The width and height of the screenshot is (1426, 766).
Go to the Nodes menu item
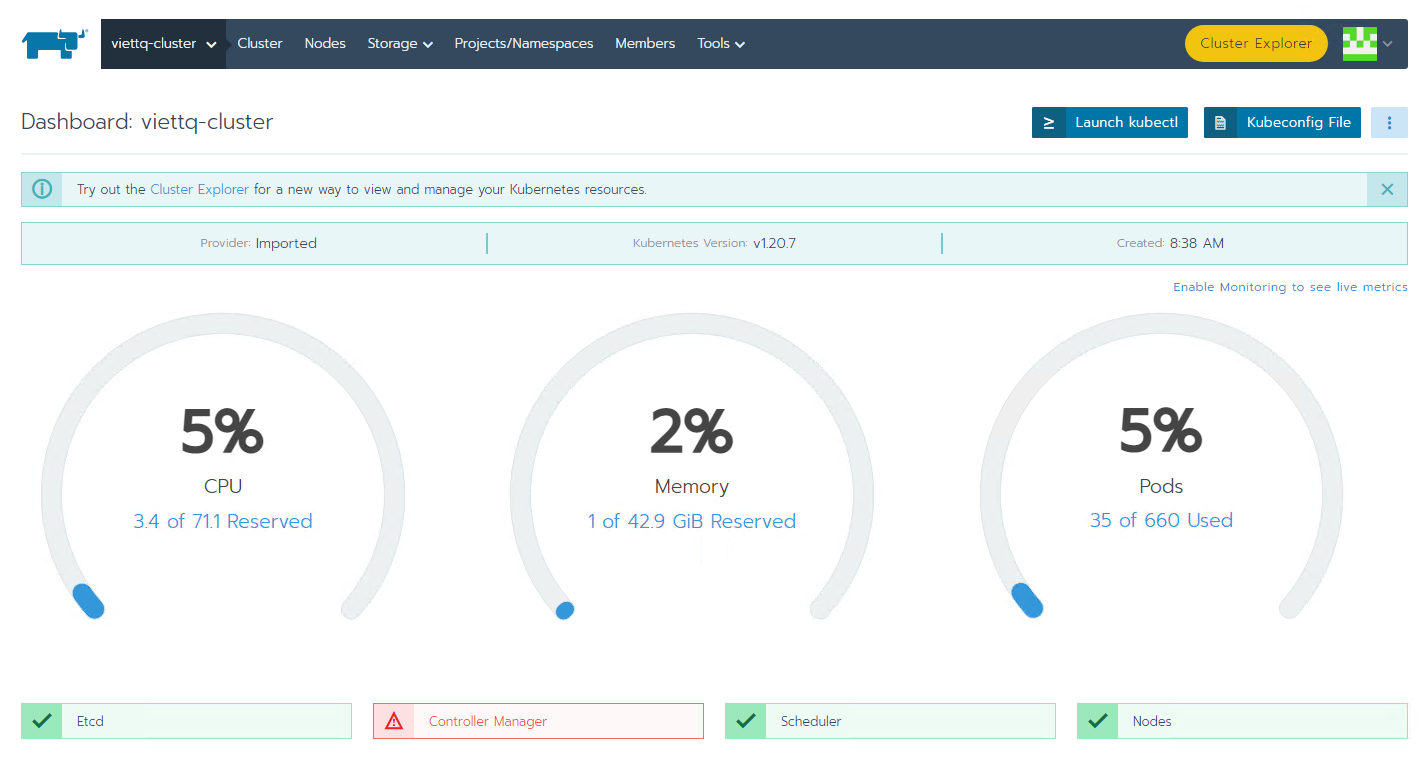coord(325,44)
